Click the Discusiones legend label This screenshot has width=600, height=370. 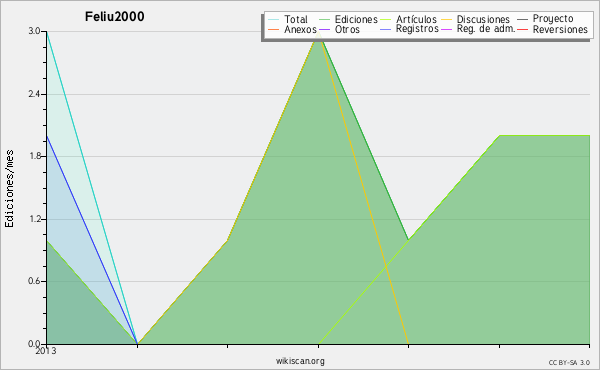(x=483, y=19)
